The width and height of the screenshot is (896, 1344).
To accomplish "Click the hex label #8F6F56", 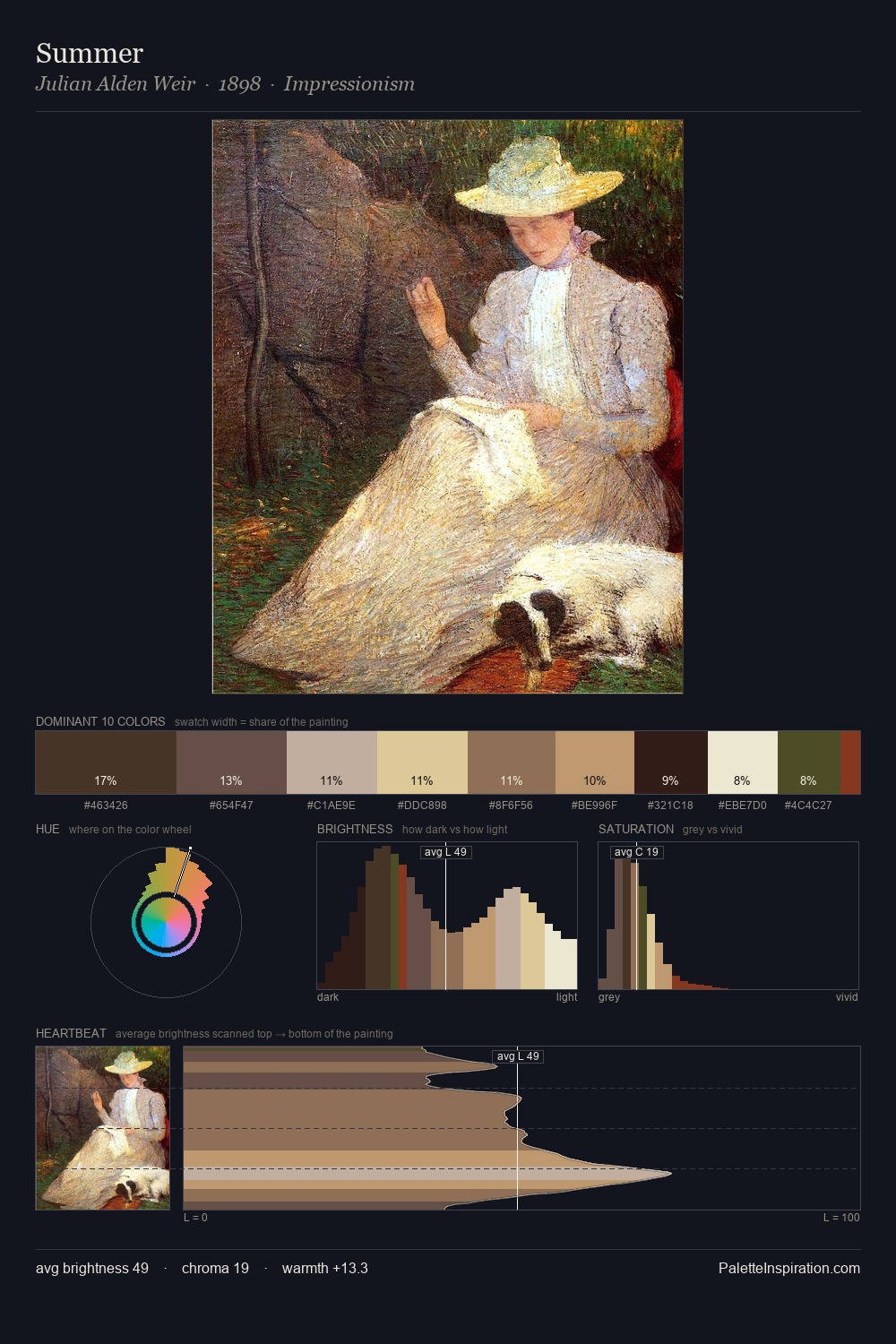I will tap(512, 806).
